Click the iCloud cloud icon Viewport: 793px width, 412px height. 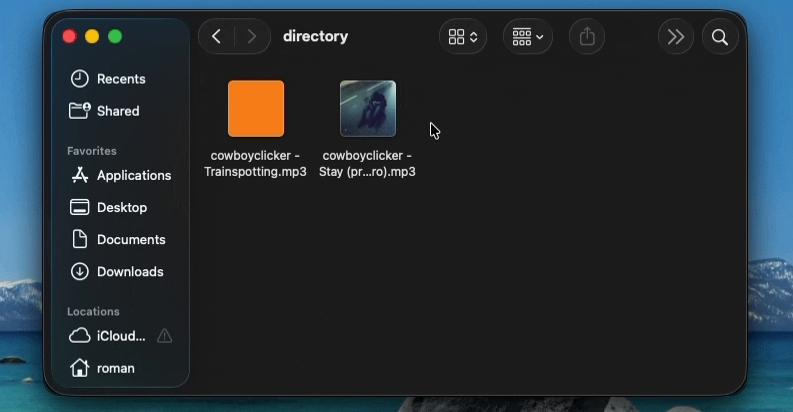point(79,336)
